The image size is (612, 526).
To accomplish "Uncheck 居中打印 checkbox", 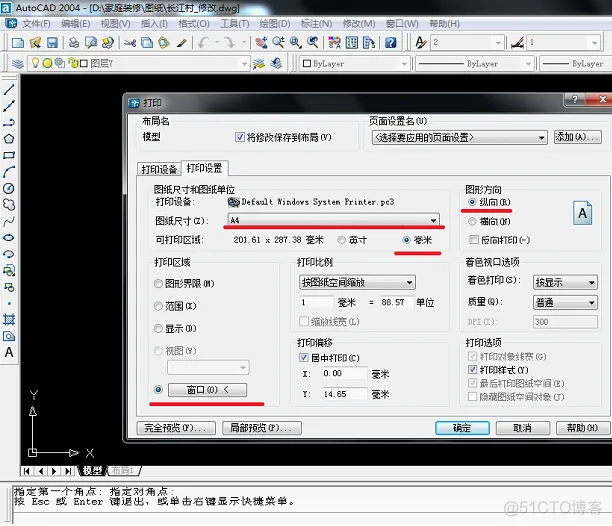I will (303, 357).
